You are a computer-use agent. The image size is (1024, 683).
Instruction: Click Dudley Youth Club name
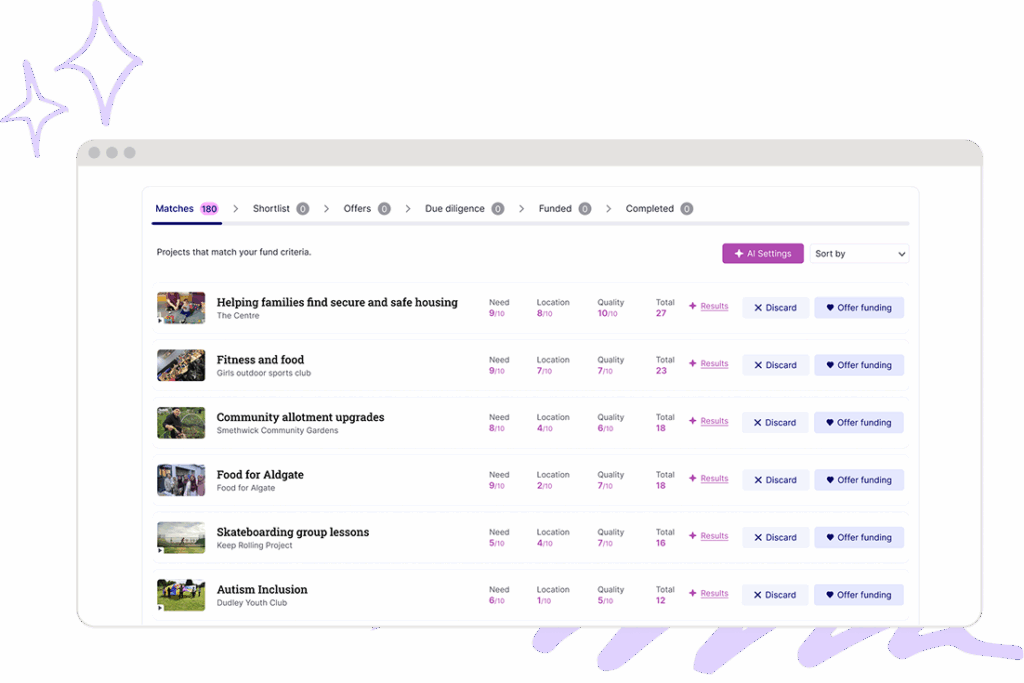pos(251,603)
